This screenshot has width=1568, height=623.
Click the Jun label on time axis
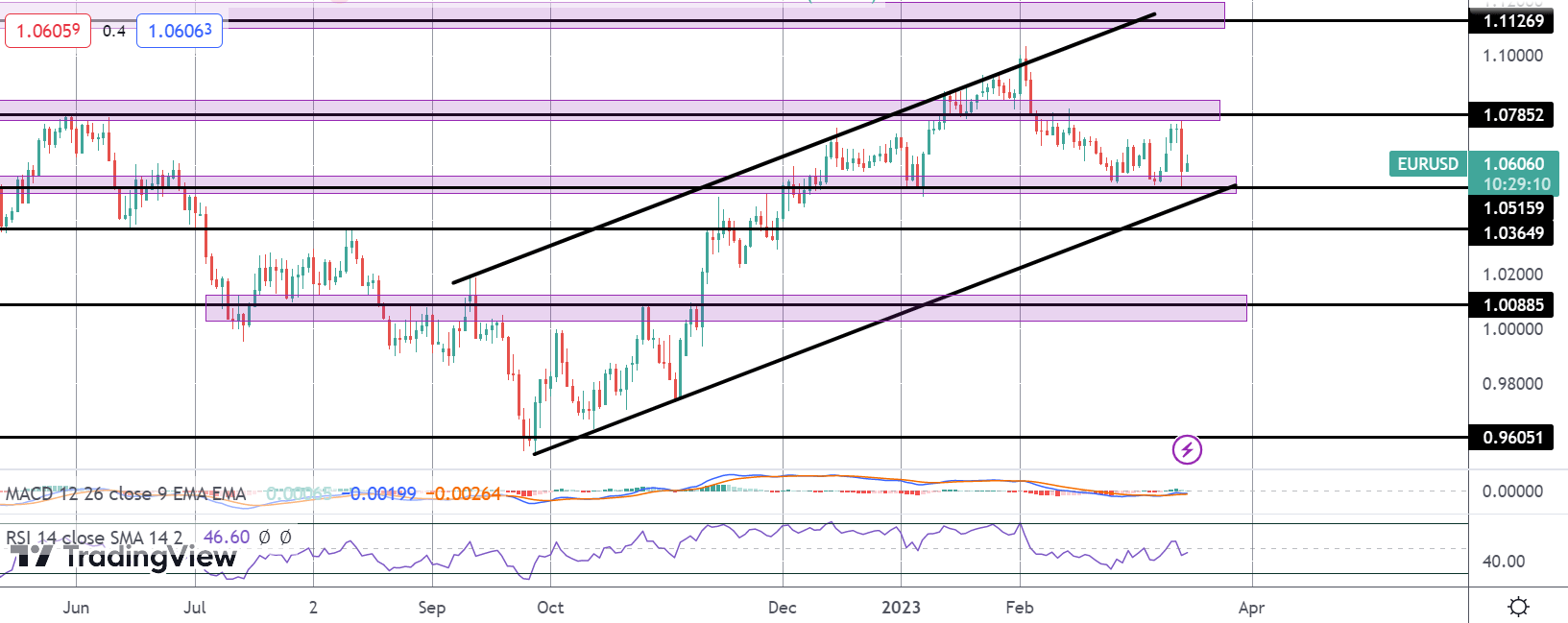(x=76, y=608)
